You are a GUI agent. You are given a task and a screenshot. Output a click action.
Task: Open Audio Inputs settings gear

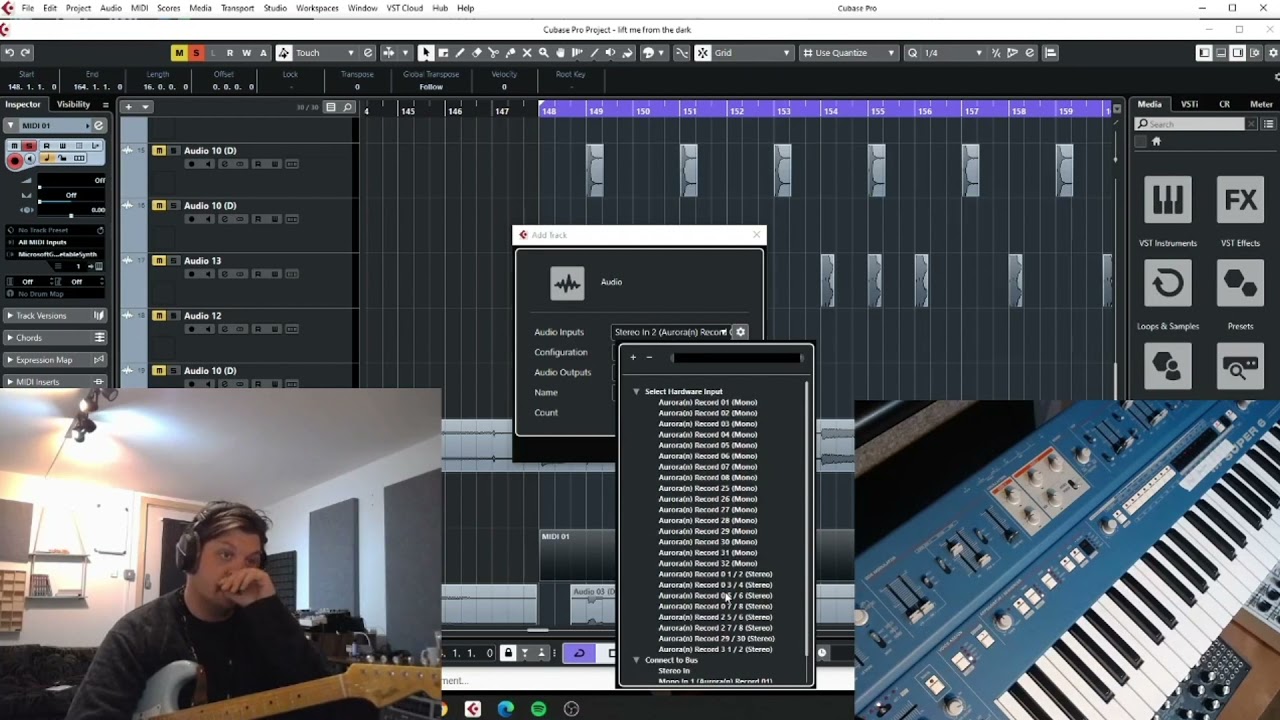[x=740, y=332]
